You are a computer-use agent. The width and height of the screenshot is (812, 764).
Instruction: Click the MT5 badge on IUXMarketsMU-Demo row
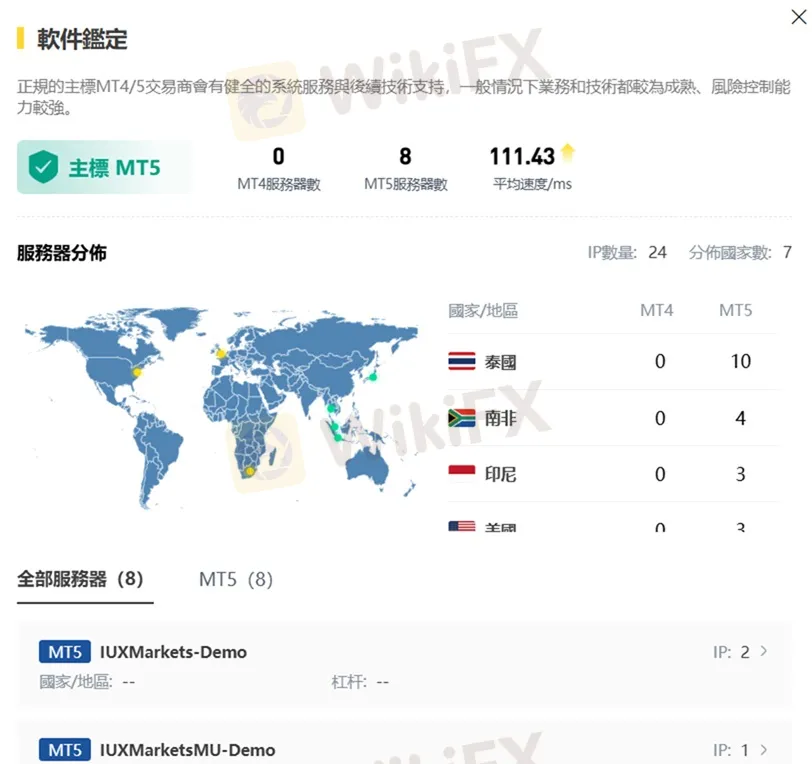click(x=64, y=749)
